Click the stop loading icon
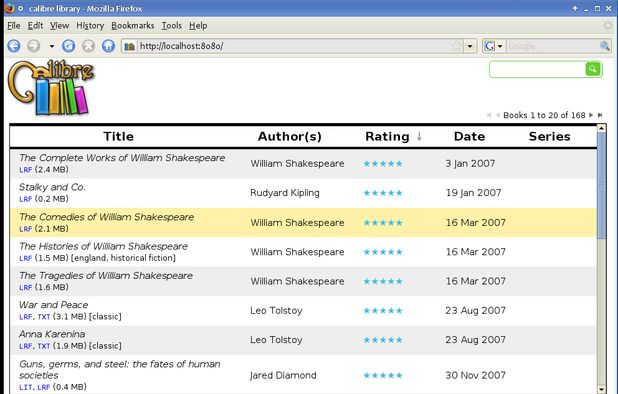Screen dimensions: 618x394 tap(88, 46)
